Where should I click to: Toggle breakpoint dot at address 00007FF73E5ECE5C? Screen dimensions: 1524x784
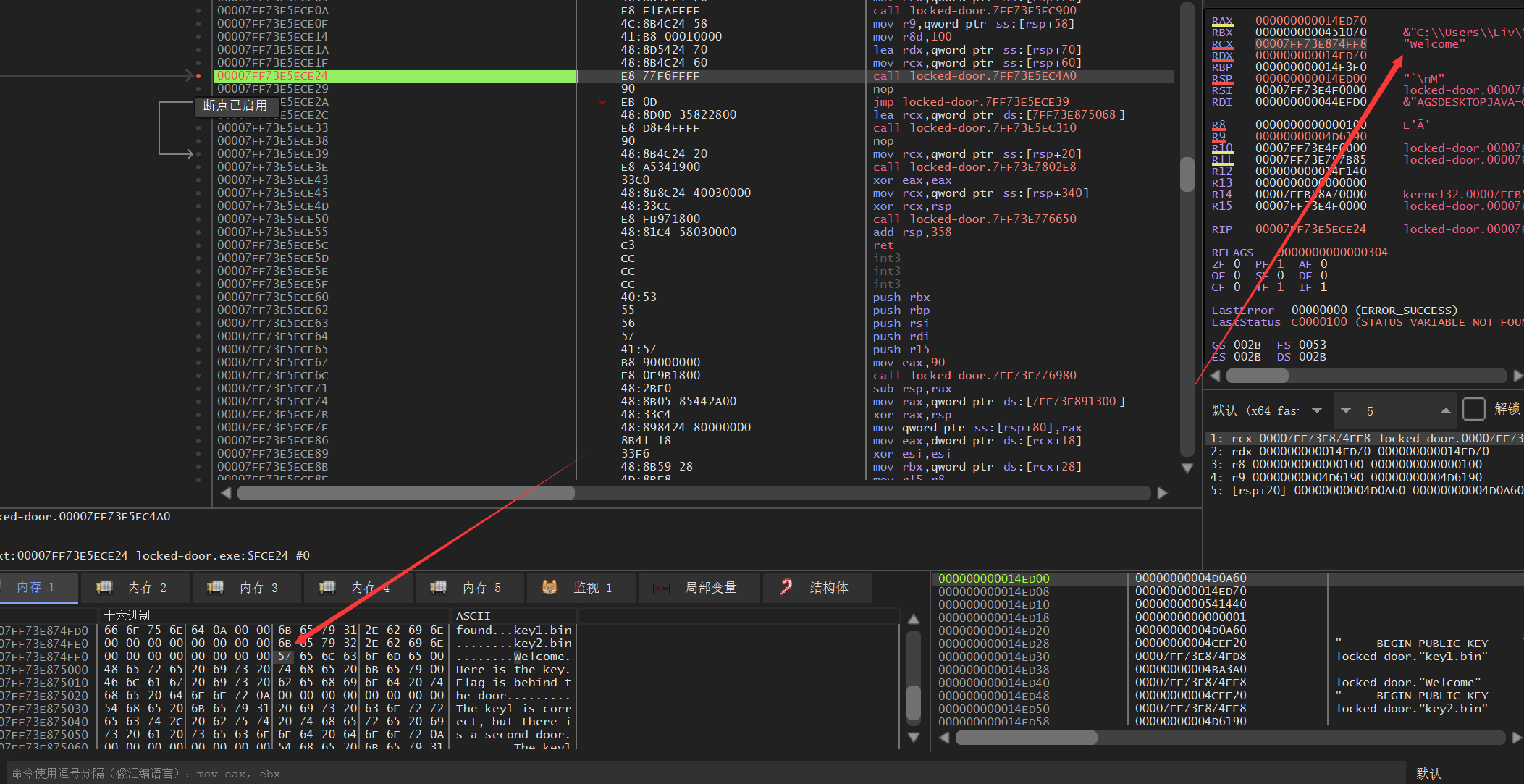coord(198,245)
